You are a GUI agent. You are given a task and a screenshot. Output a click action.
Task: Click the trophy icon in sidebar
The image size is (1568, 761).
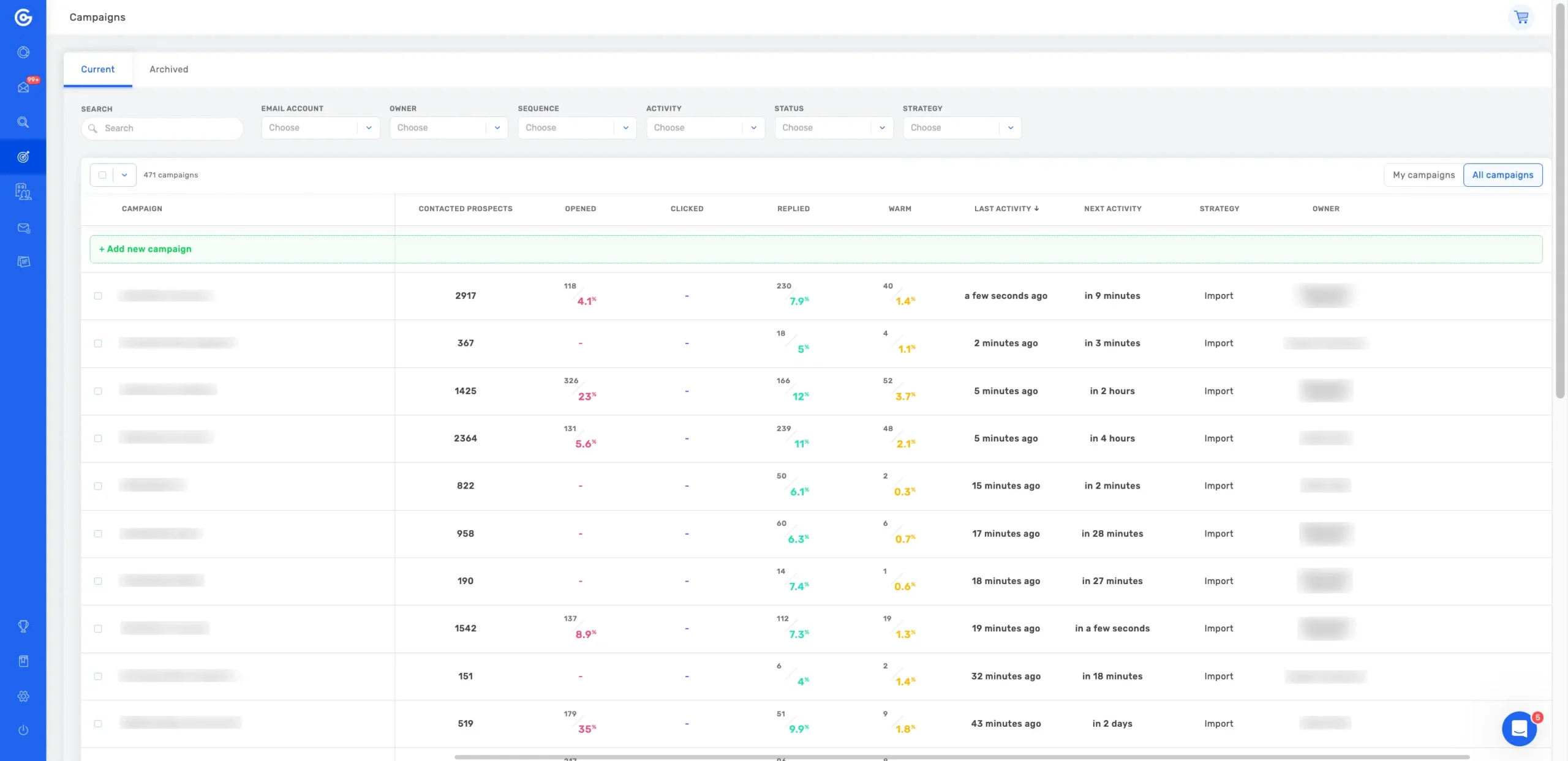(x=23, y=626)
